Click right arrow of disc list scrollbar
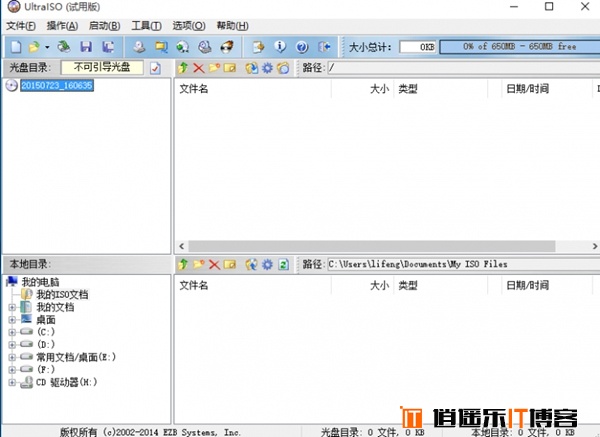Image resolution: width=600 pixels, height=437 pixels. (595, 246)
